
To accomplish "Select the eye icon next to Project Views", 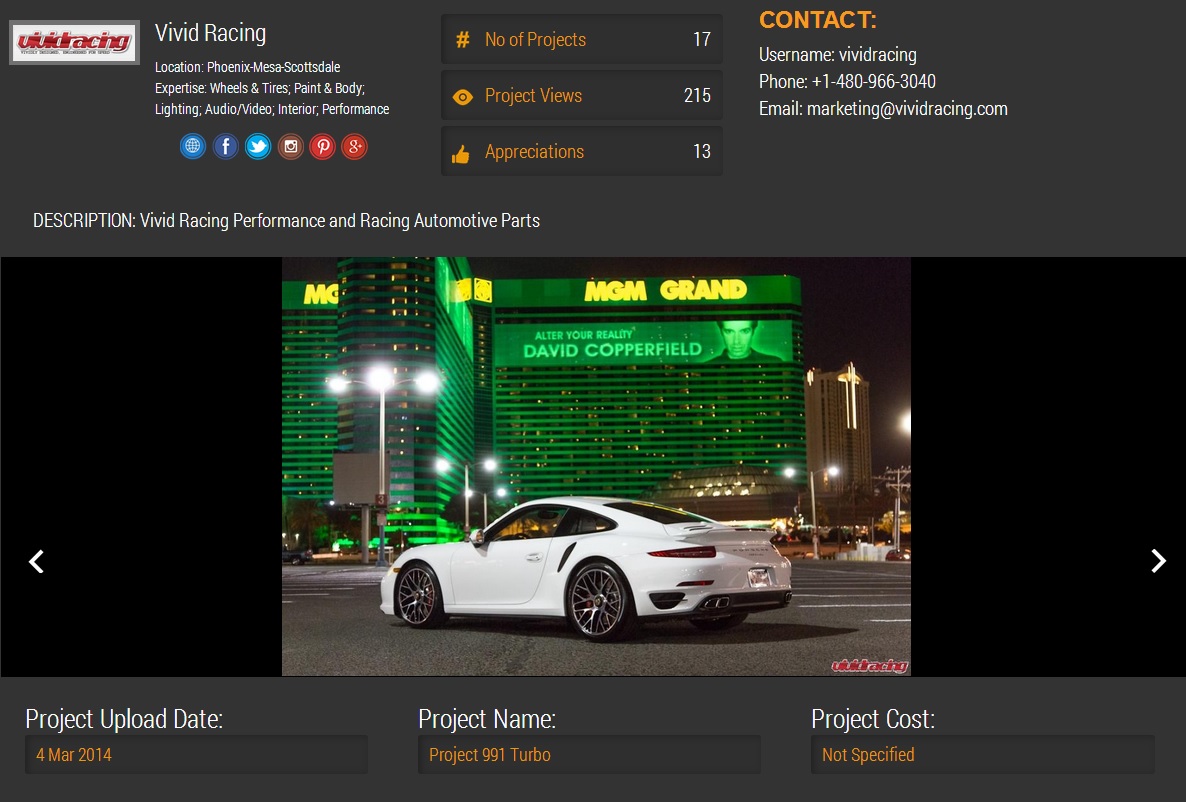I will [462, 95].
